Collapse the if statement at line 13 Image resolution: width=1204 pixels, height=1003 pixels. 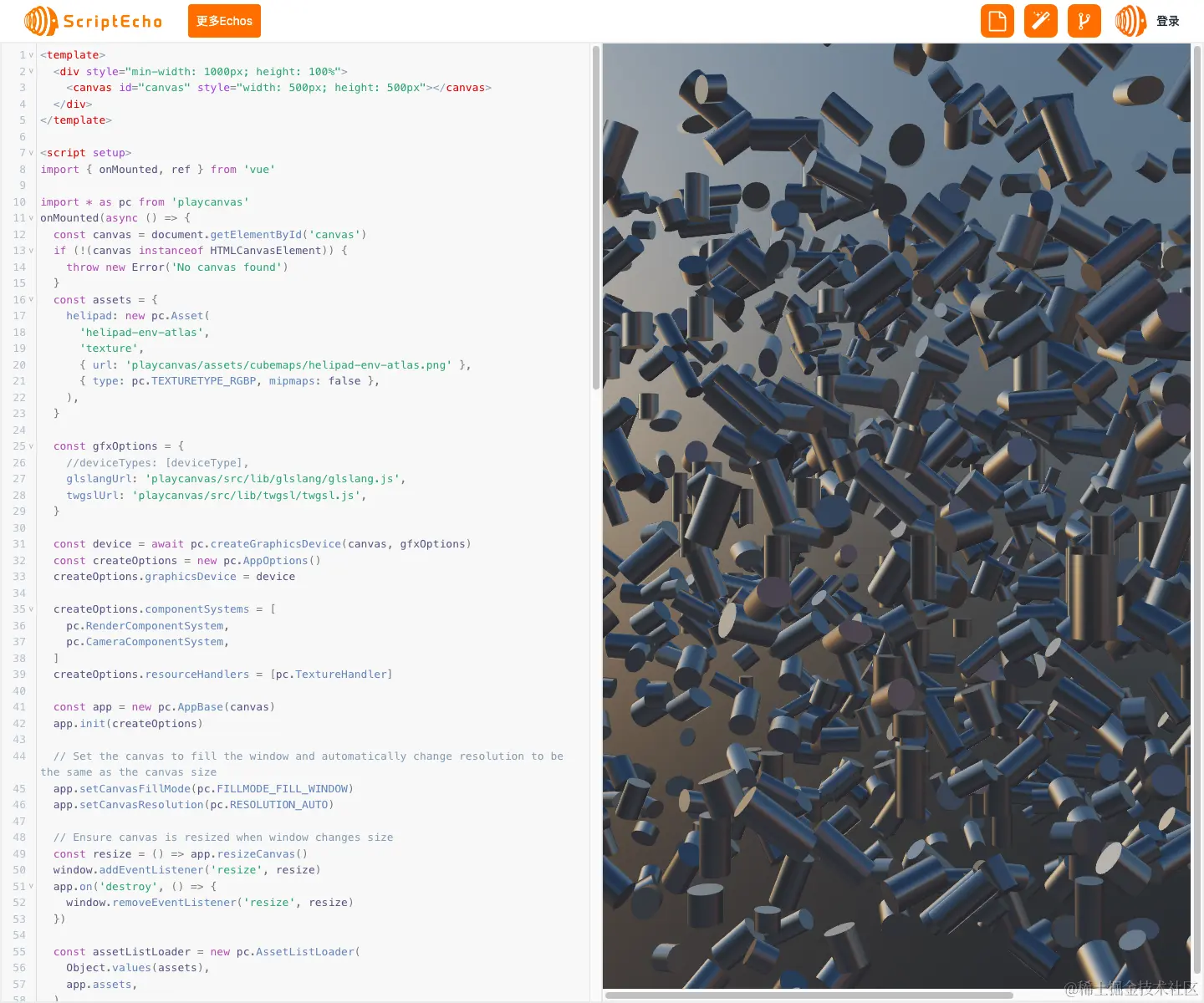(32, 251)
